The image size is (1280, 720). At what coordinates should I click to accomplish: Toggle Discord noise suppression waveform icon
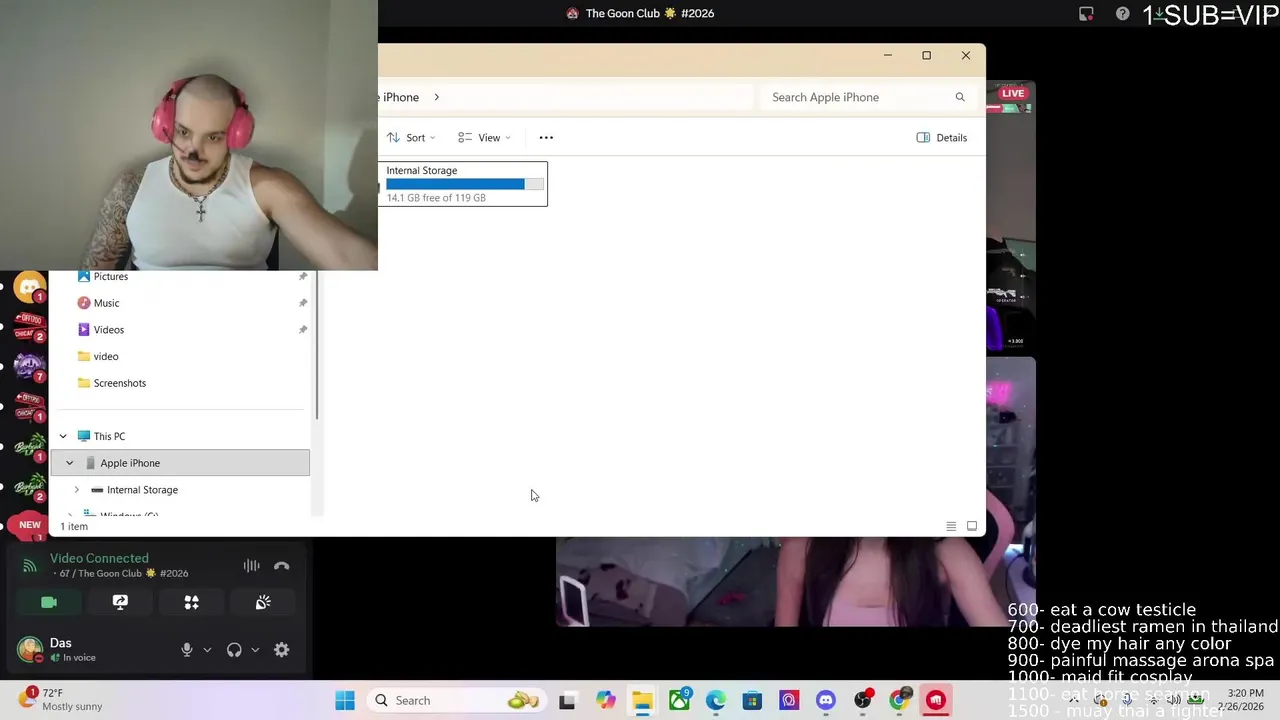tap(251, 566)
